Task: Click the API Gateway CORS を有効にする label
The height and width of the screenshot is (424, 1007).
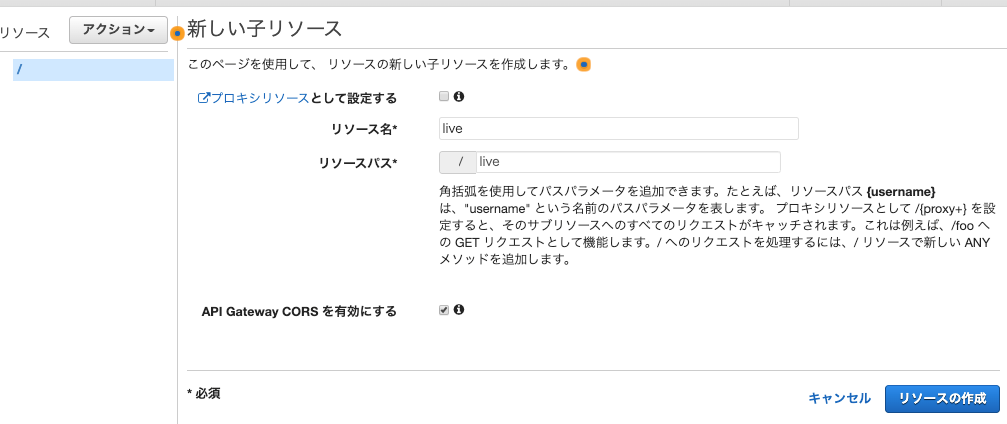Action: tap(299, 312)
